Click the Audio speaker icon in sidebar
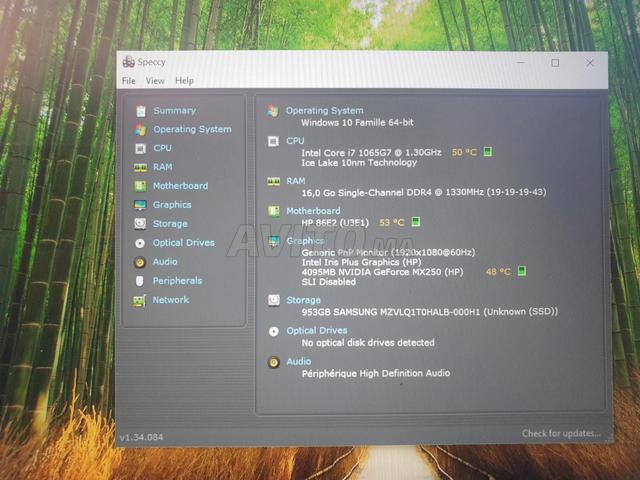The height and width of the screenshot is (480, 640). [140, 262]
